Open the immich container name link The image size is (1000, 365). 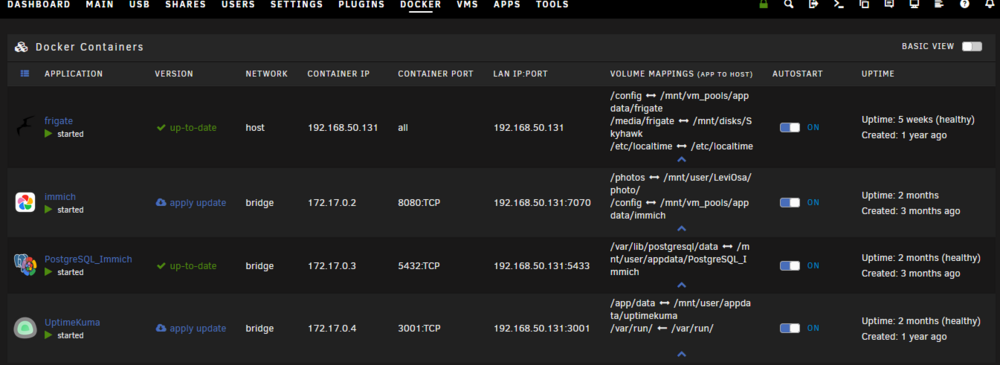pyautogui.click(x=60, y=197)
